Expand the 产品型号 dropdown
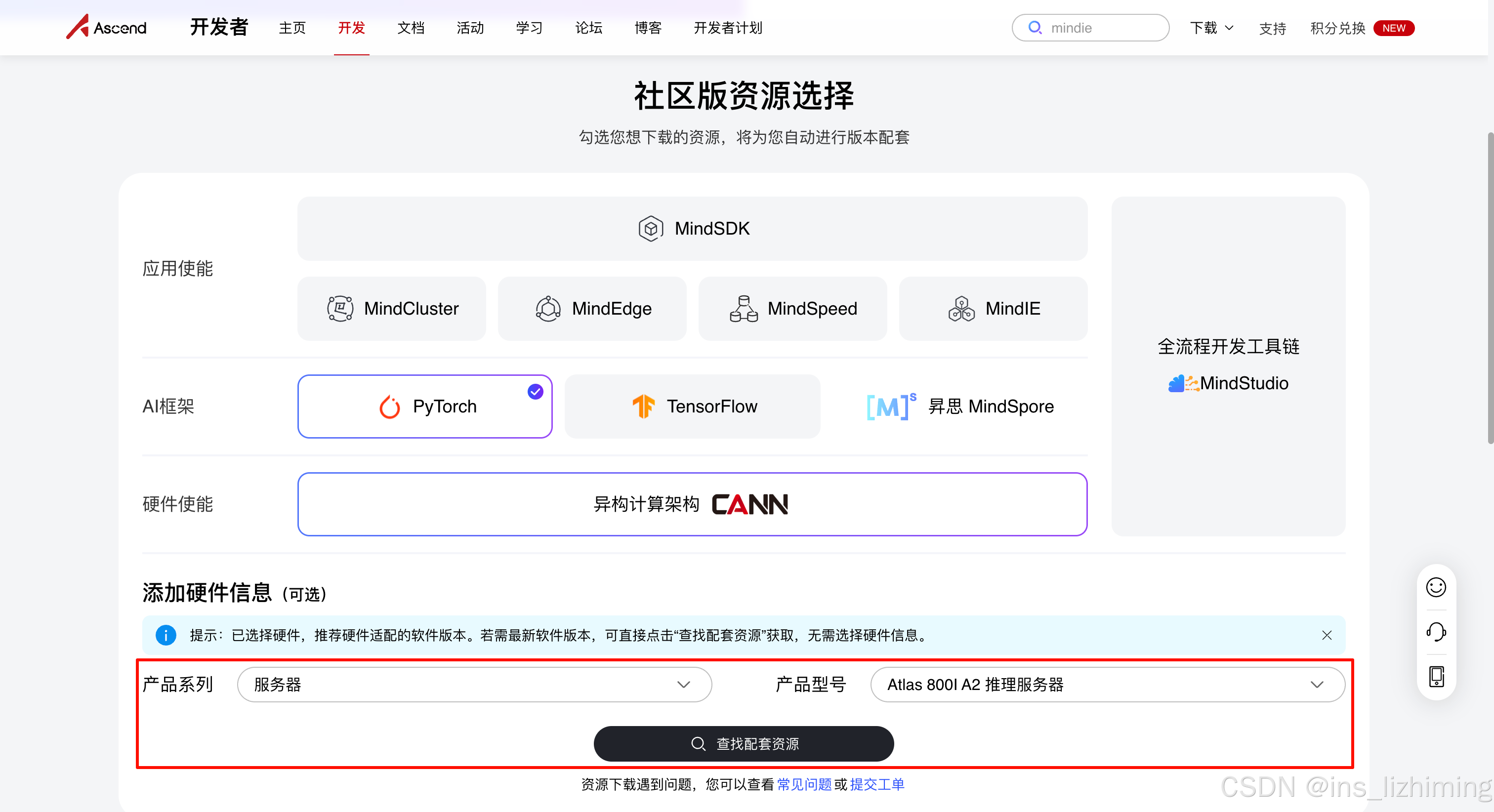This screenshot has width=1494, height=812. coord(1107,685)
